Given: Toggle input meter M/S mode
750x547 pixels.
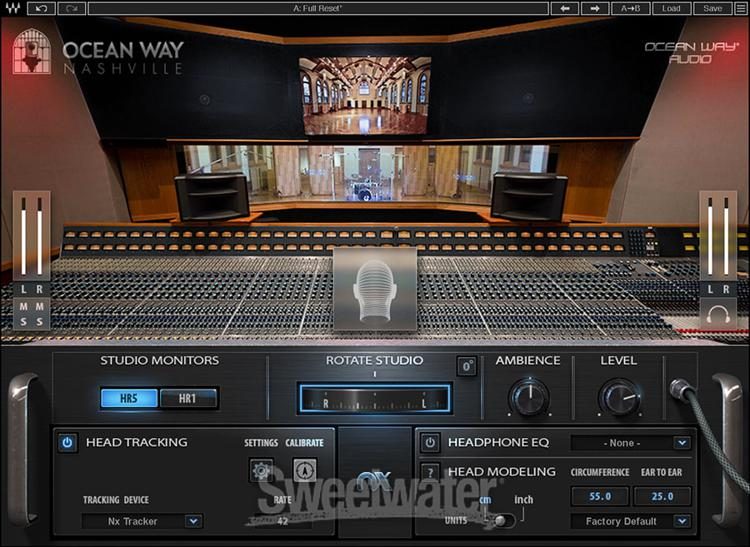Looking at the screenshot, I should [x=32, y=314].
